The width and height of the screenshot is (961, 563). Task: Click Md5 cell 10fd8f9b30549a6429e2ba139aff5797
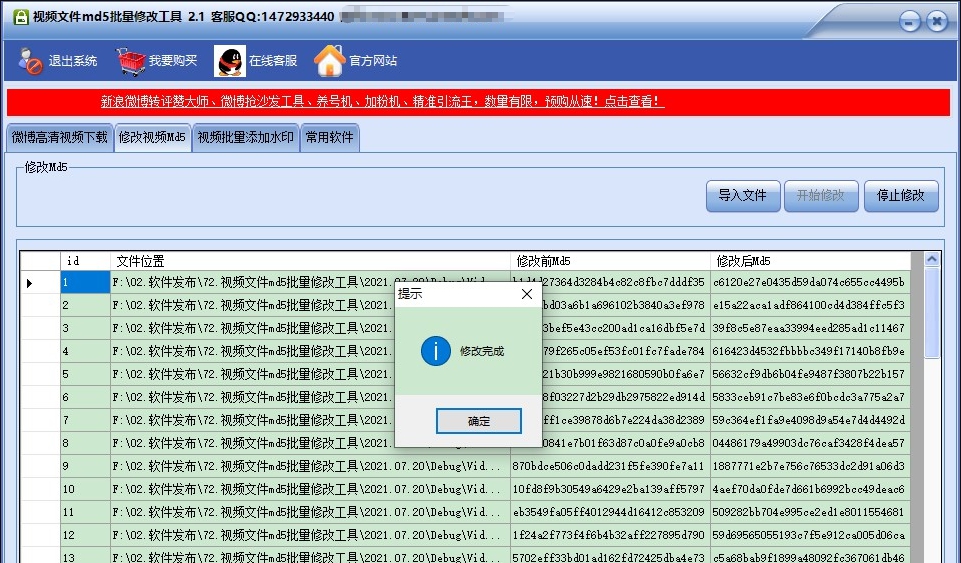(x=610, y=489)
